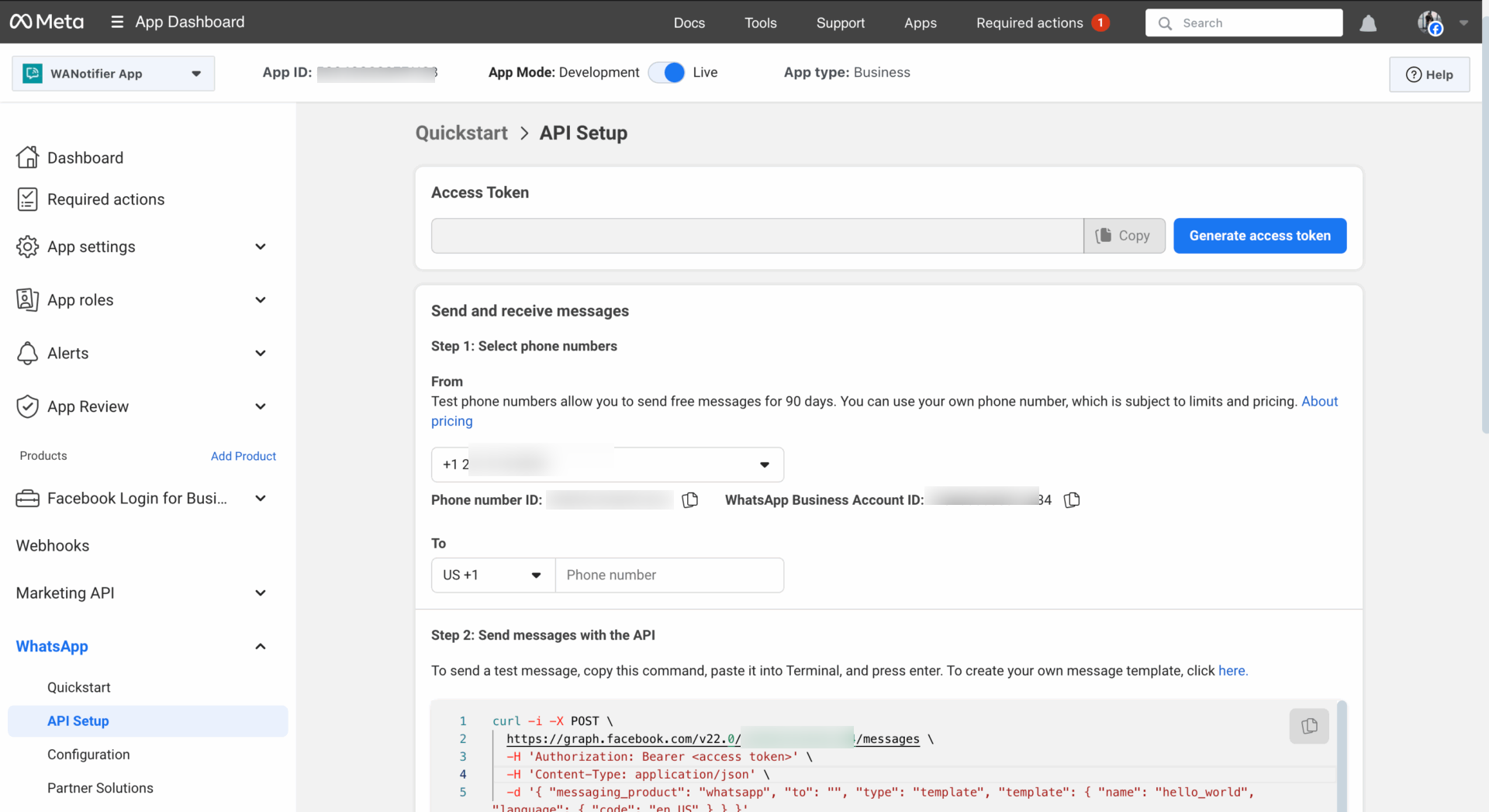
Task: Collapse the WhatsApp section
Action: pyautogui.click(x=261, y=646)
